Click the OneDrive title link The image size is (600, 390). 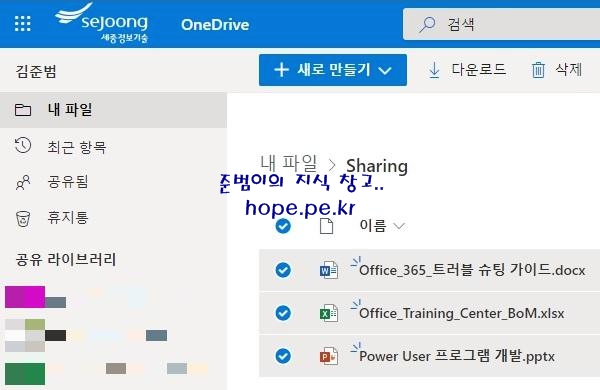(215, 25)
